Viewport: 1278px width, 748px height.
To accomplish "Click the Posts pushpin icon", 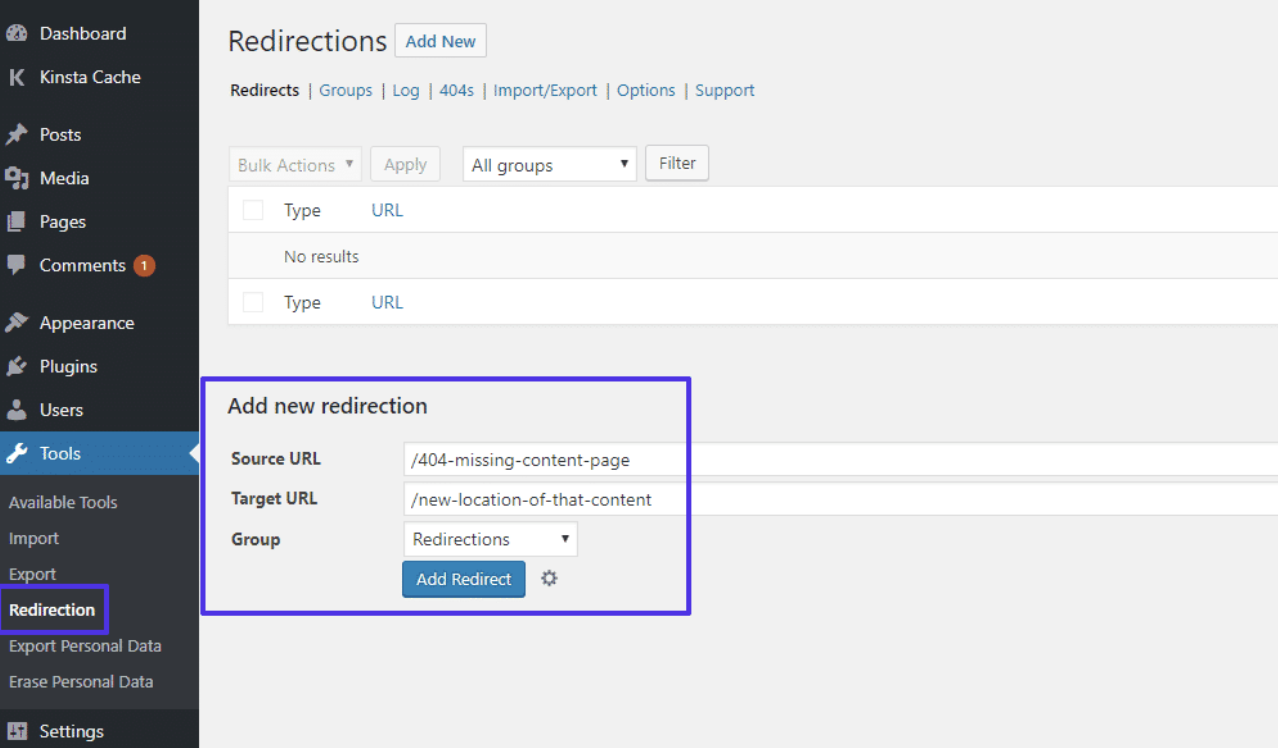I will [x=16, y=134].
